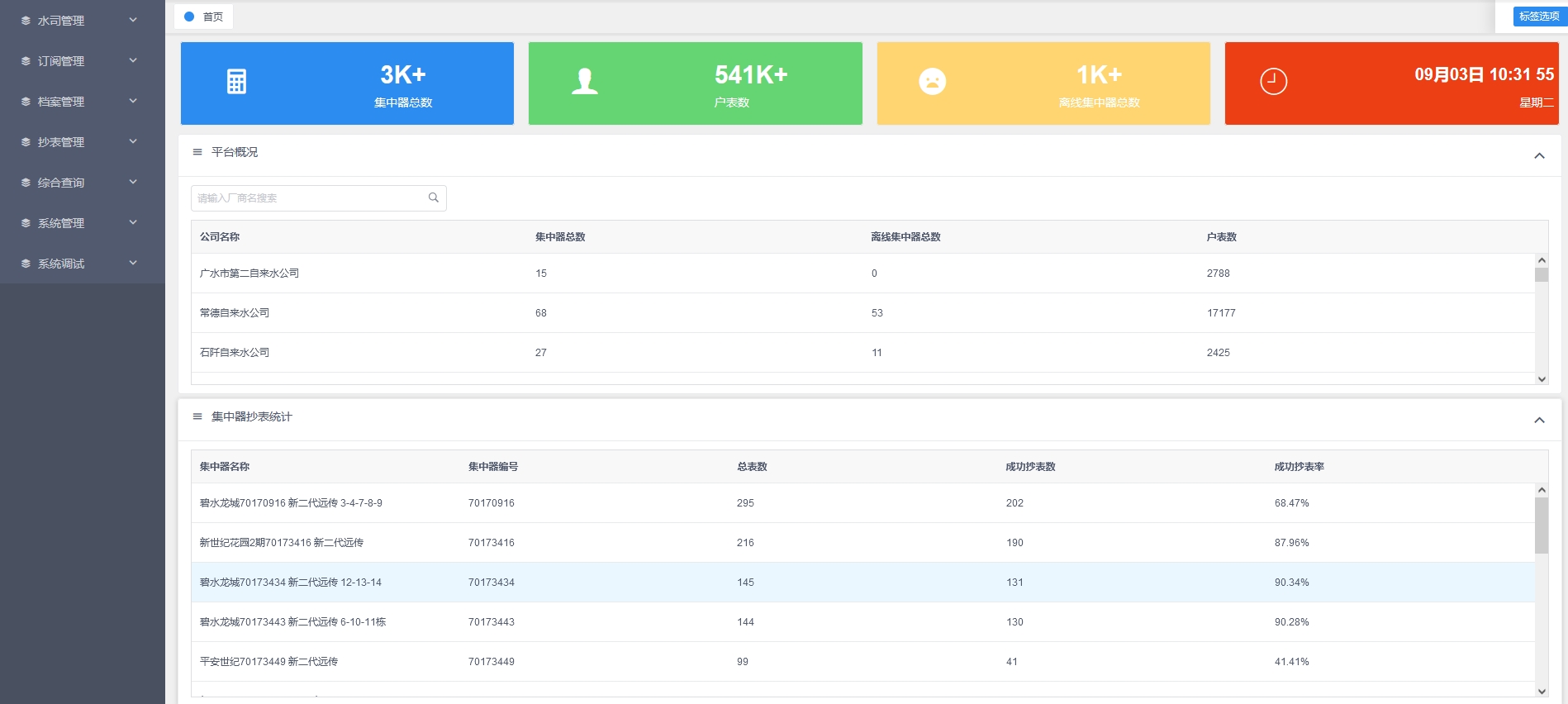Select the 石阡自来水公司 row

coord(863,353)
